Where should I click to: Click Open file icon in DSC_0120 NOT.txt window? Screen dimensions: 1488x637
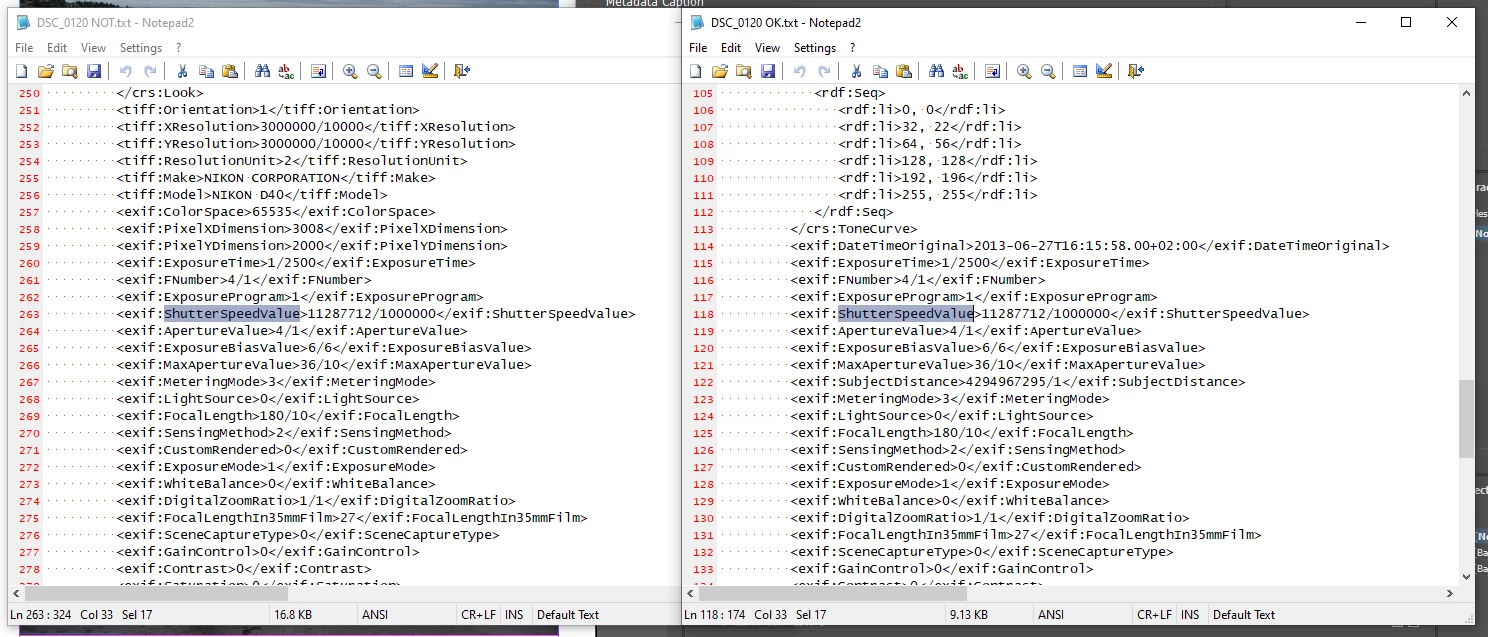pyautogui.click(x=45, y=71)
